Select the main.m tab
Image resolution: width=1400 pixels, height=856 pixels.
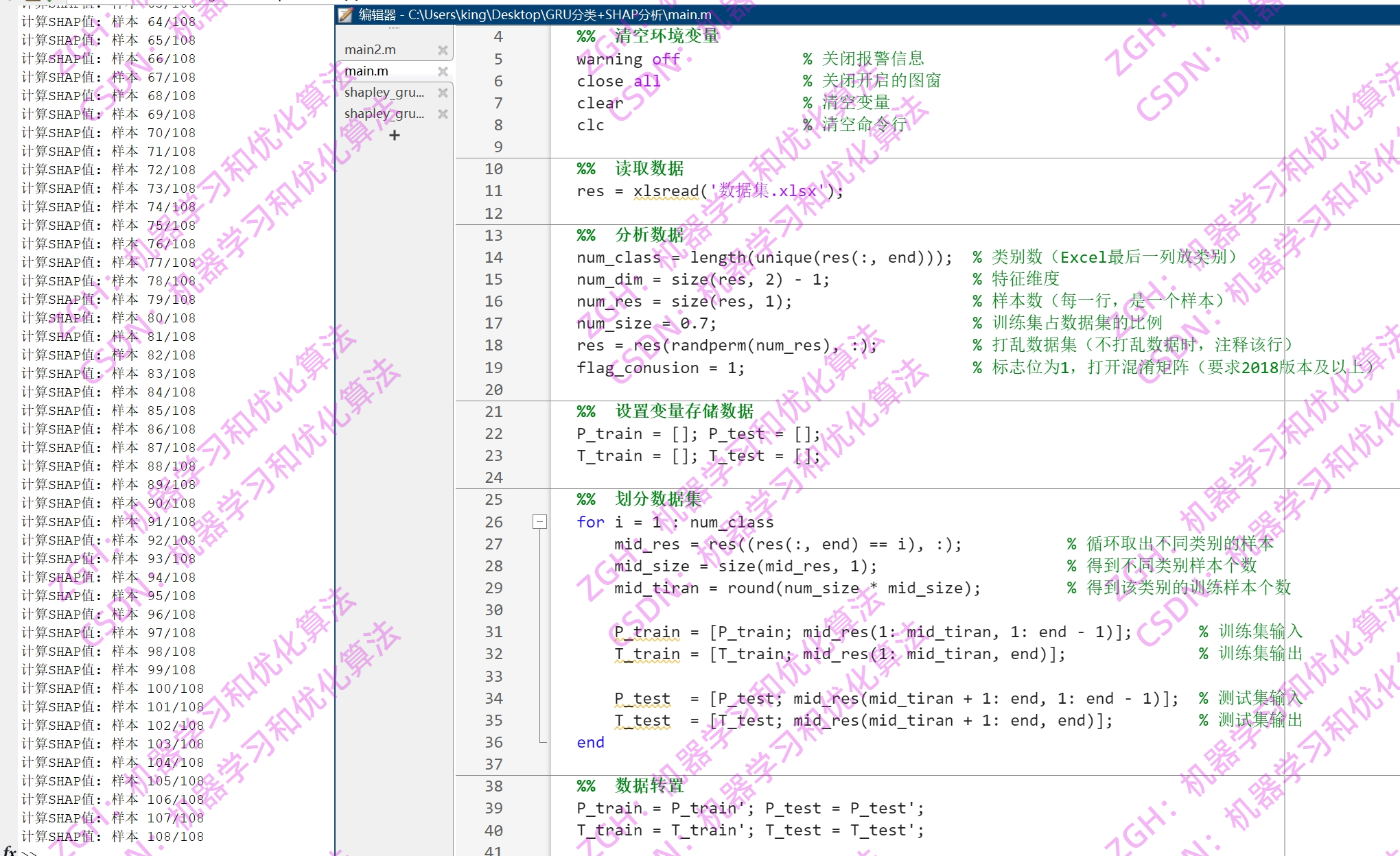366,71
